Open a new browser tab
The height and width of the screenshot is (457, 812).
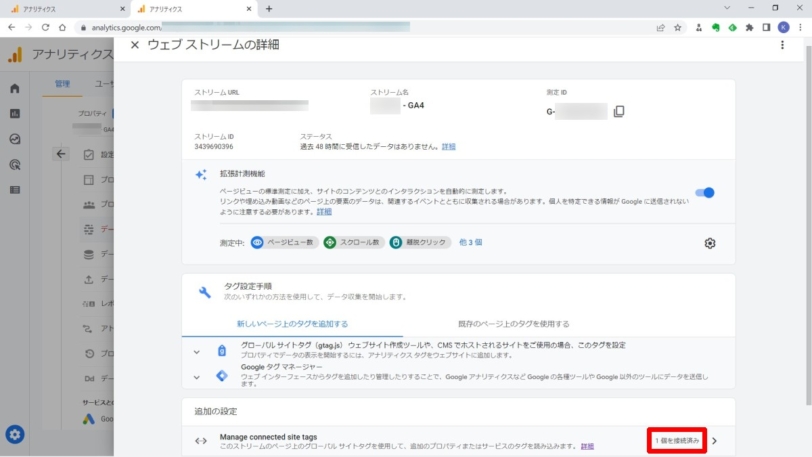[x=269, y=9]
